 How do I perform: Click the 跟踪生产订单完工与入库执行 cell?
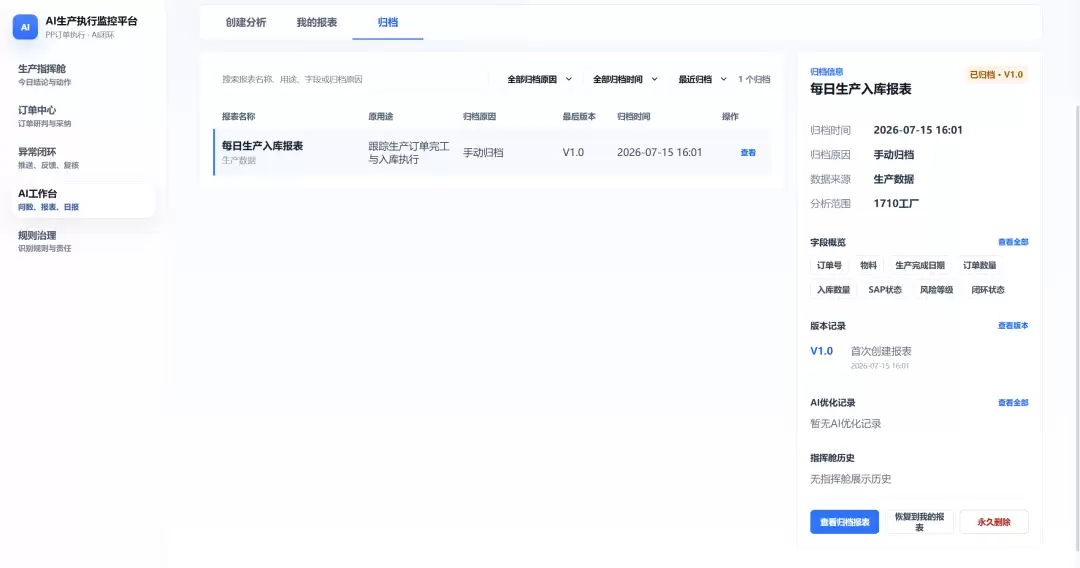tap(409, 153)
